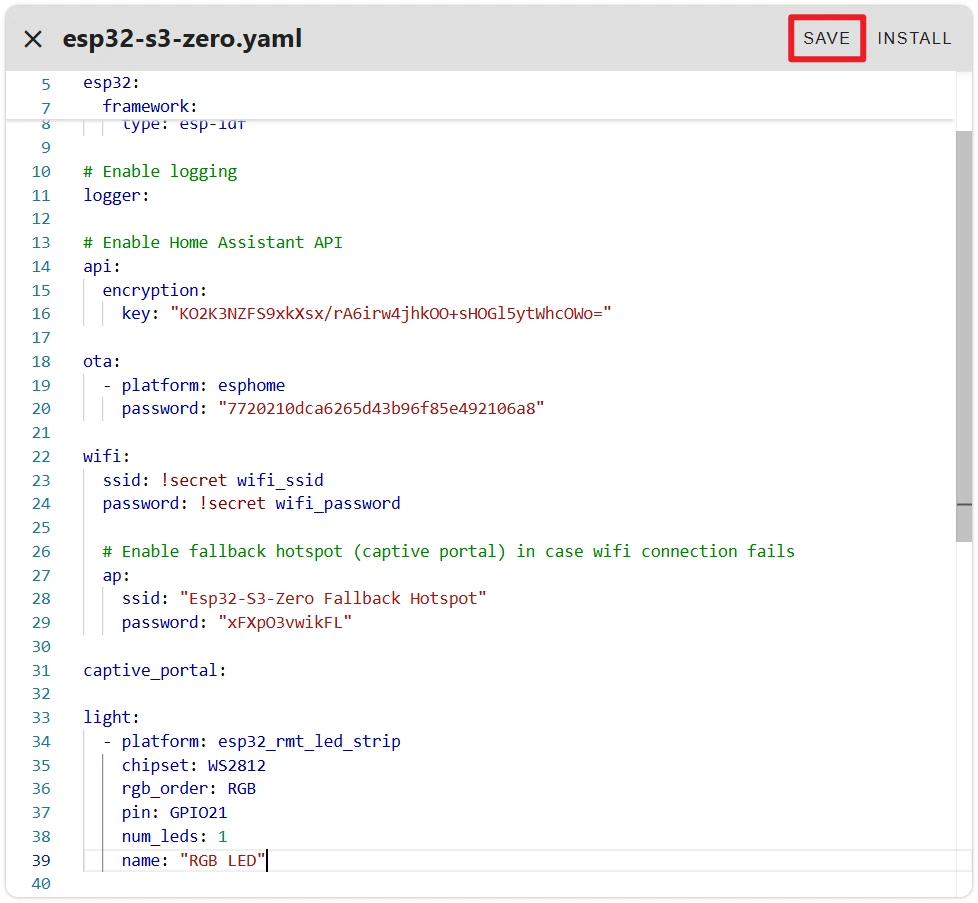Click the '# Enable Home Assistant API' comment
This screenshot has height=903, width=978.
pos(213,242)
